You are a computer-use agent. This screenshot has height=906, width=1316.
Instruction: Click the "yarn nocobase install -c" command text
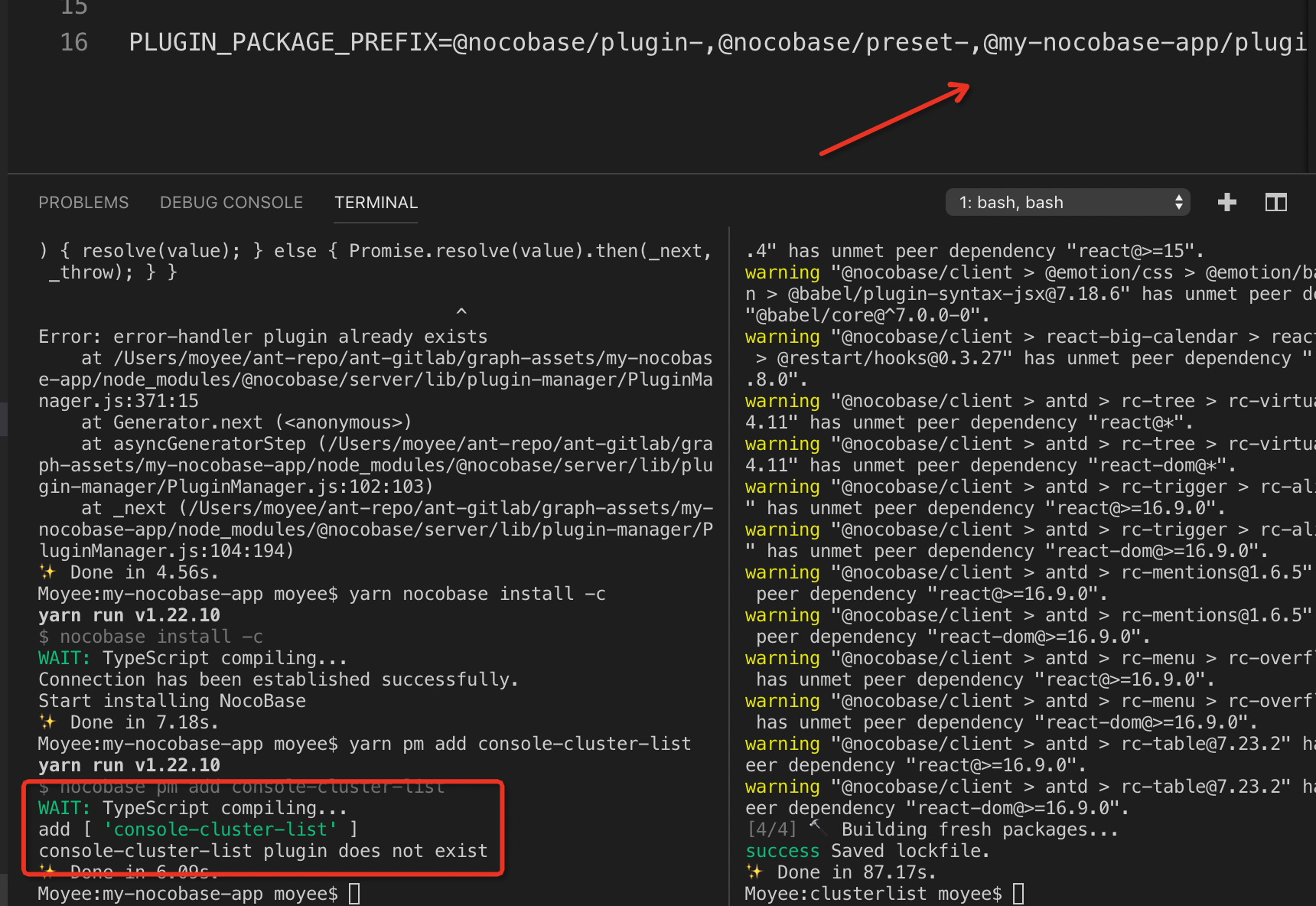pyautogui.click(x=477, y=593)
